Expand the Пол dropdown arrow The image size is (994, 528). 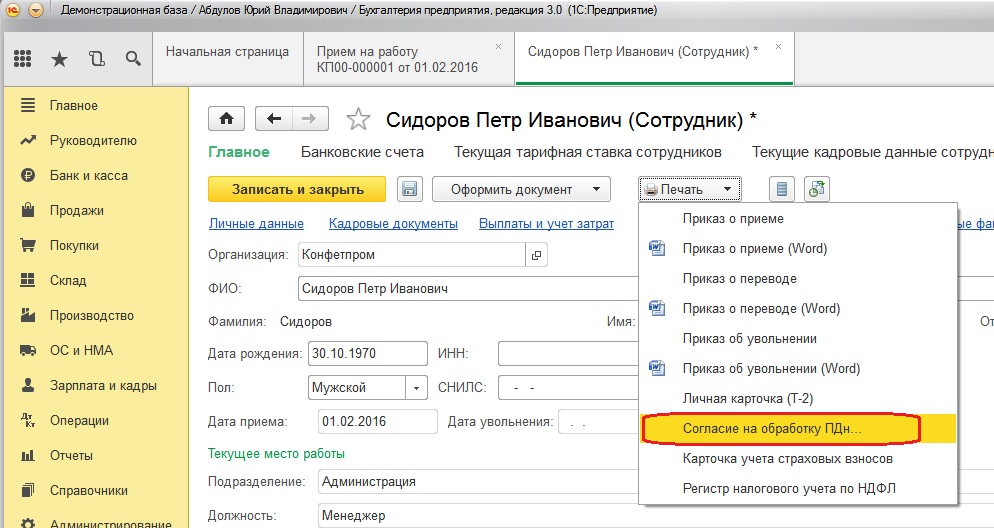pyautogui.click(x=416, y=387)
